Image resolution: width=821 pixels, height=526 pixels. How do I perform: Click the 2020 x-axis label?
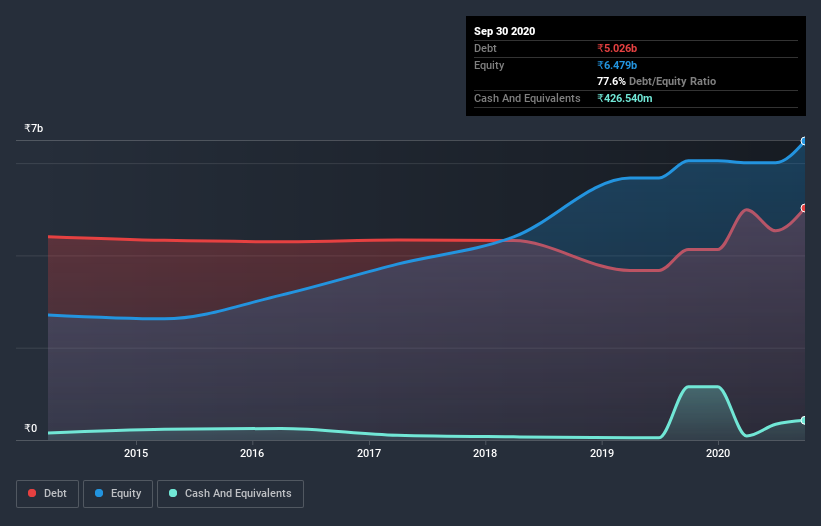tap(718, 453)
